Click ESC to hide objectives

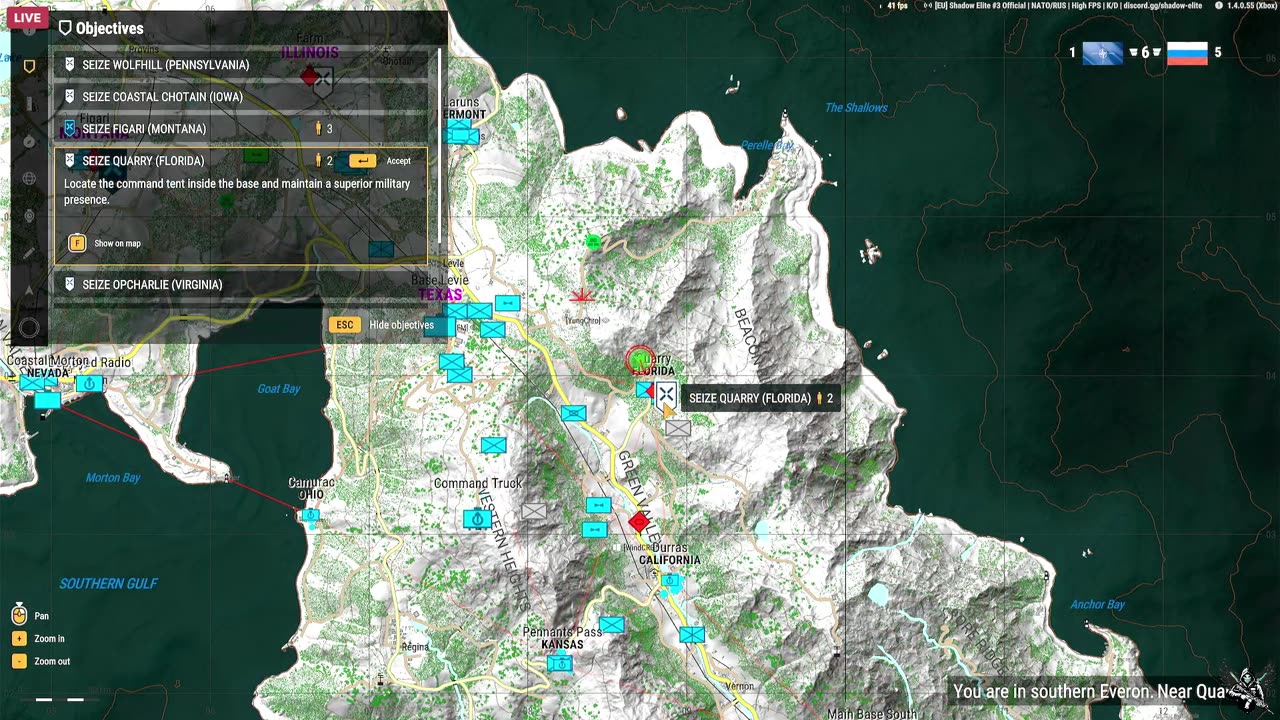pyautogui.click(x=345, y=325)
